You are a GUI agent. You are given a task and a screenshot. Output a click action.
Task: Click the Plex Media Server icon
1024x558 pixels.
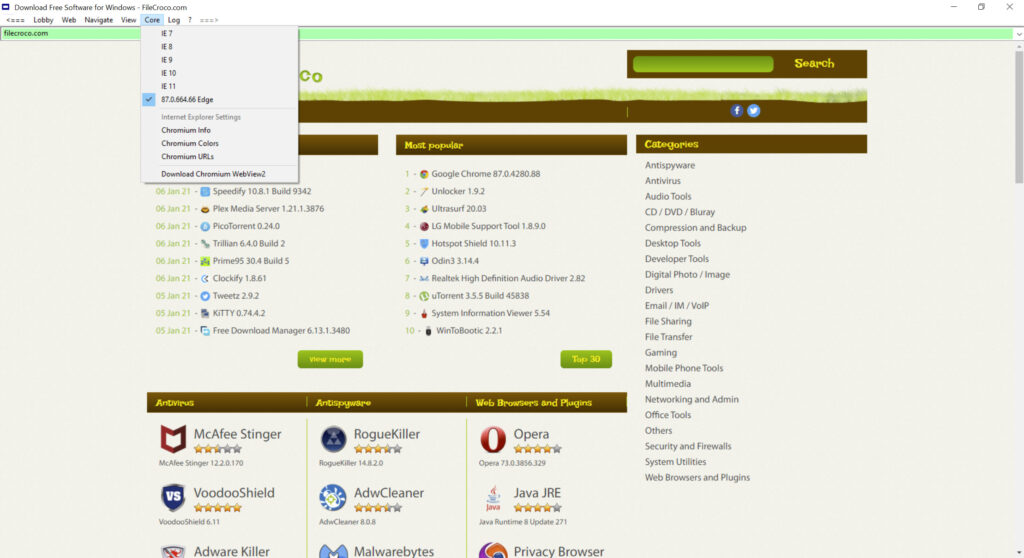(205, 209)
